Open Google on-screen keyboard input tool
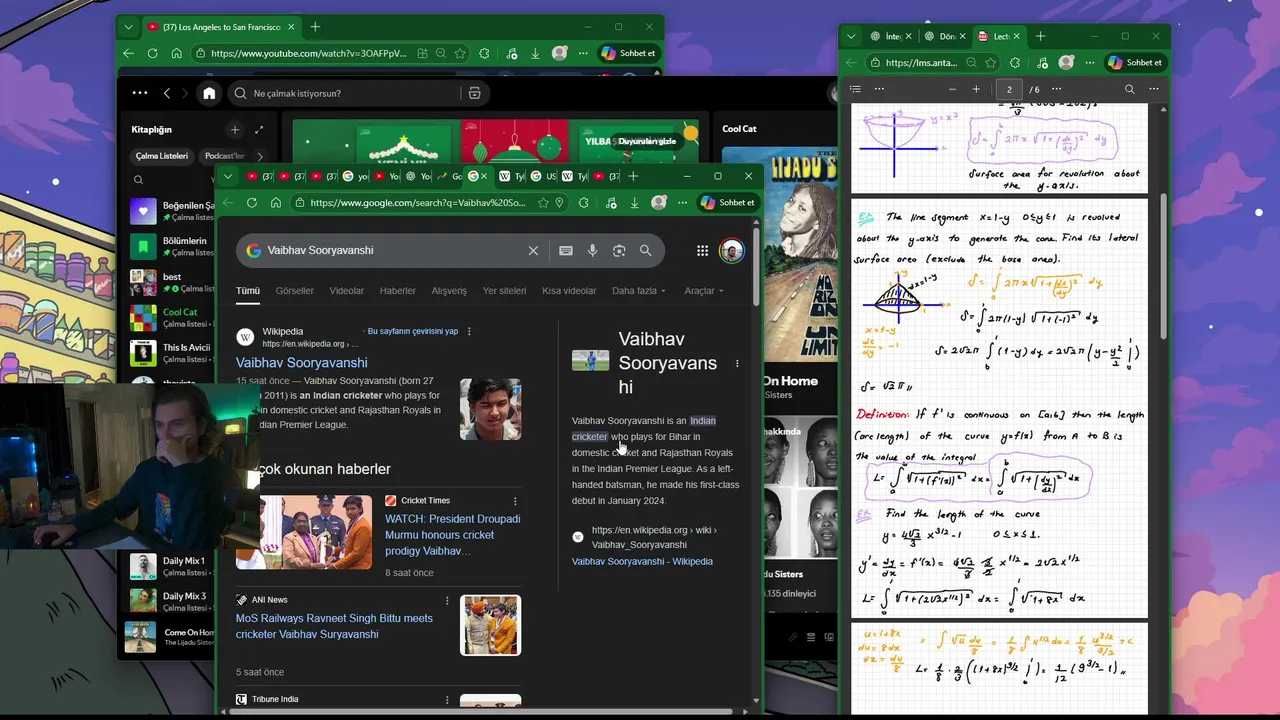The height and width of the screenshot is (720, 1280). pyautogui.click(x=566, y=251)
